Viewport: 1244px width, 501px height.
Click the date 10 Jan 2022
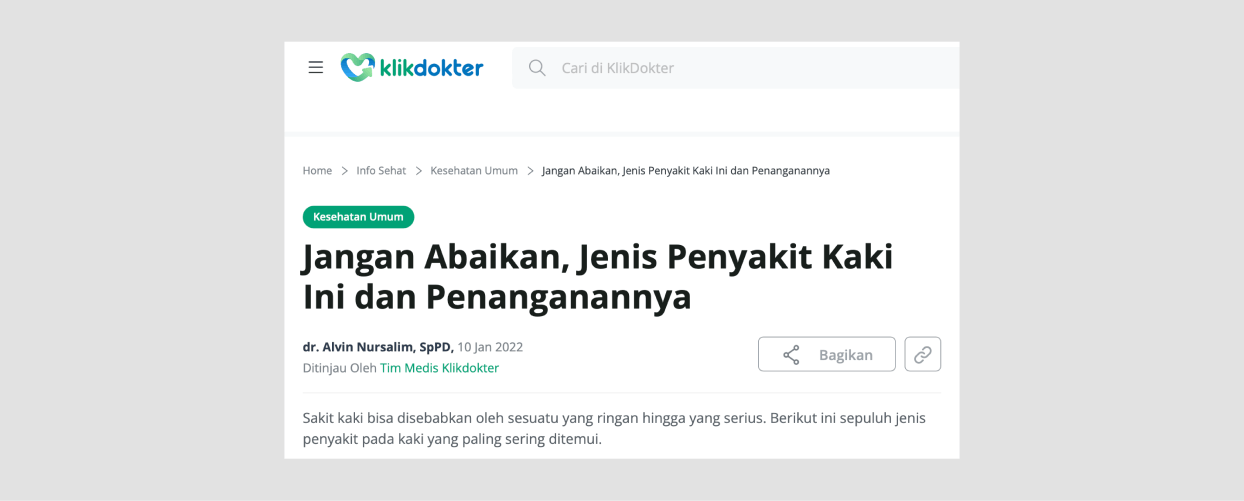click(490, 347)
